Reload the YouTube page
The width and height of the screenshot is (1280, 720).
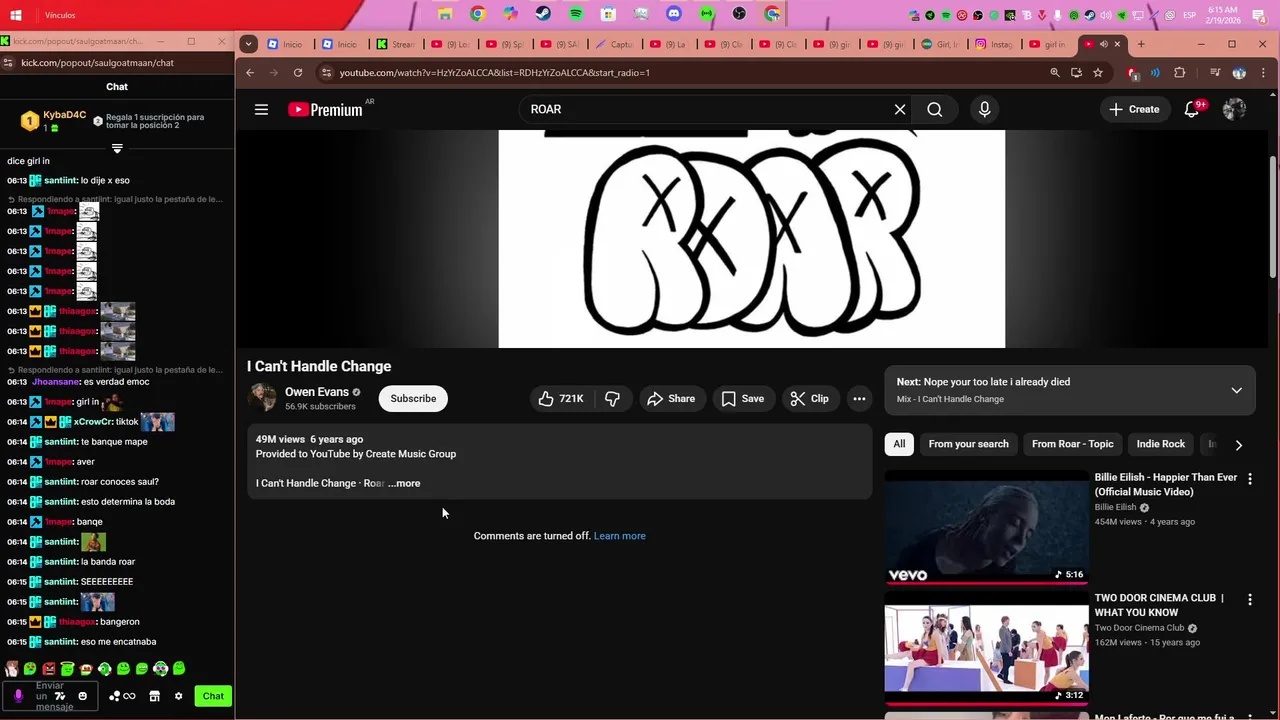tap(298, 73)
